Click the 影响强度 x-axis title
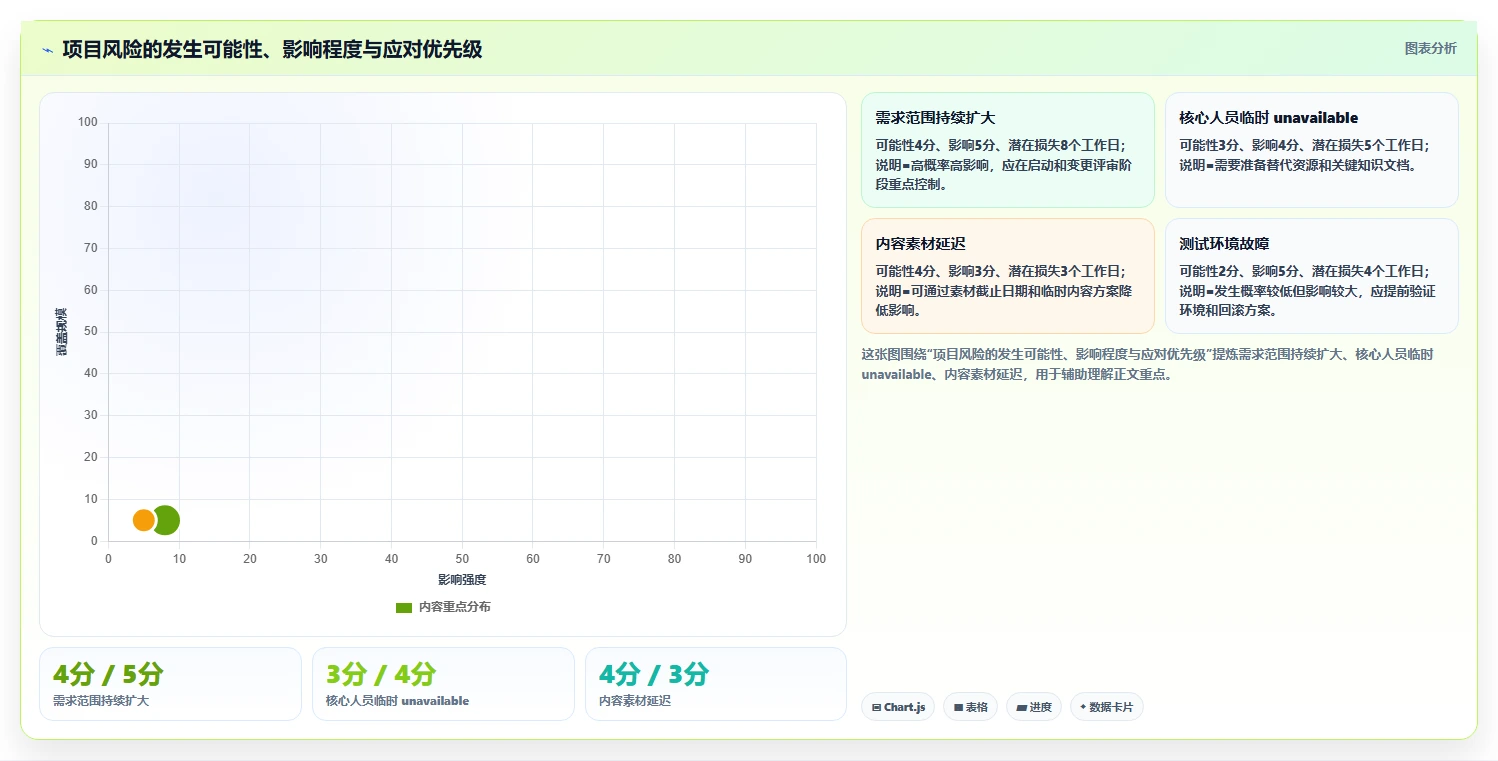 click(x=462, y=580)
